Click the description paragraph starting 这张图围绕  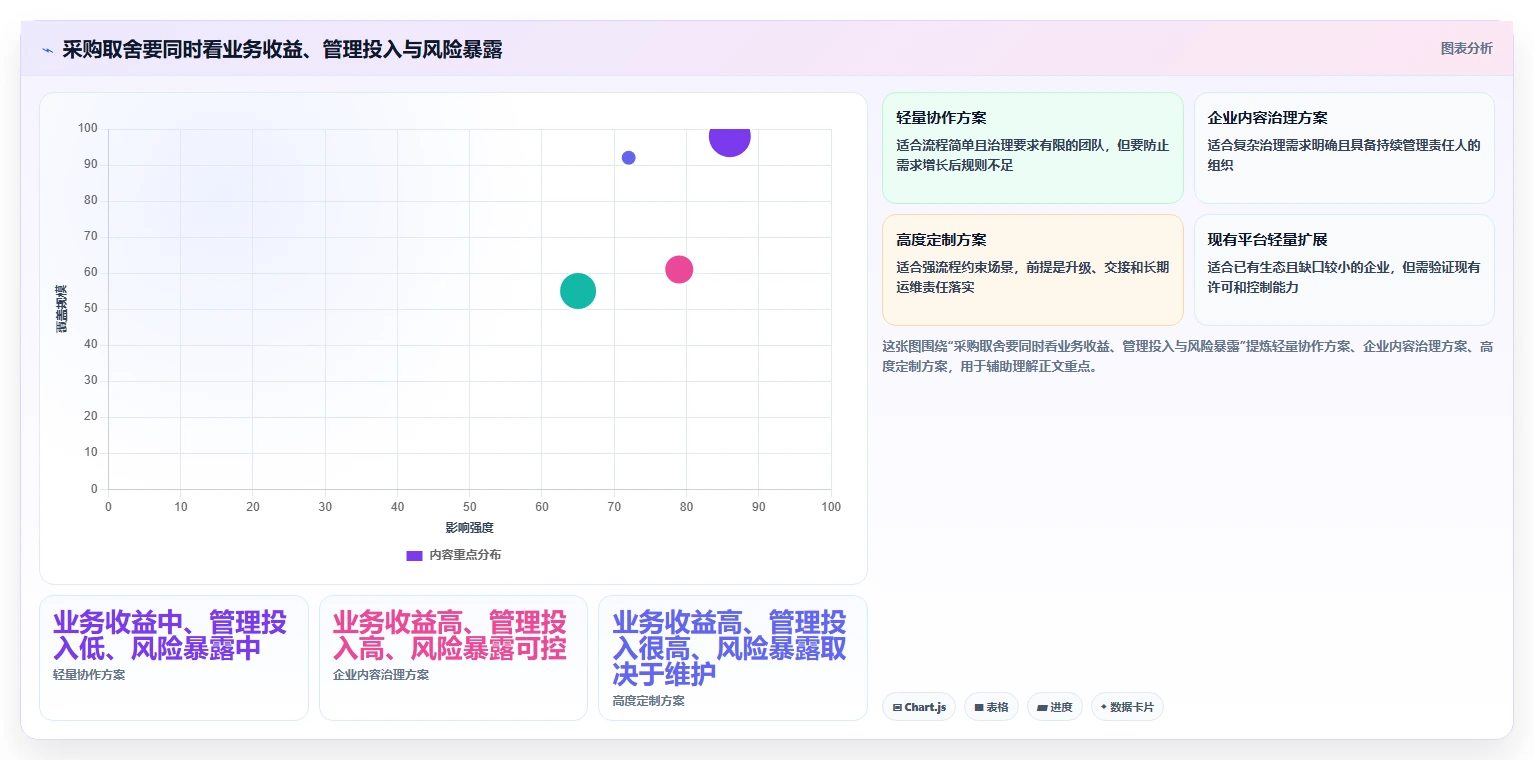pos(1188,356)
